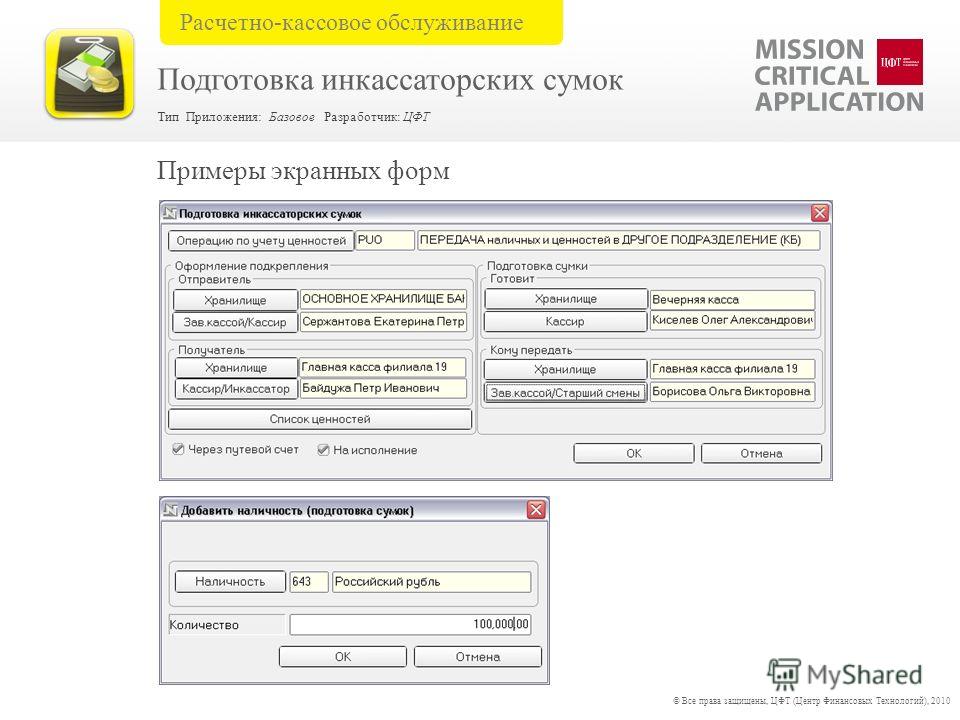
Task: Open the 'Список ценностей' button
Action: (x=320, y=419)
